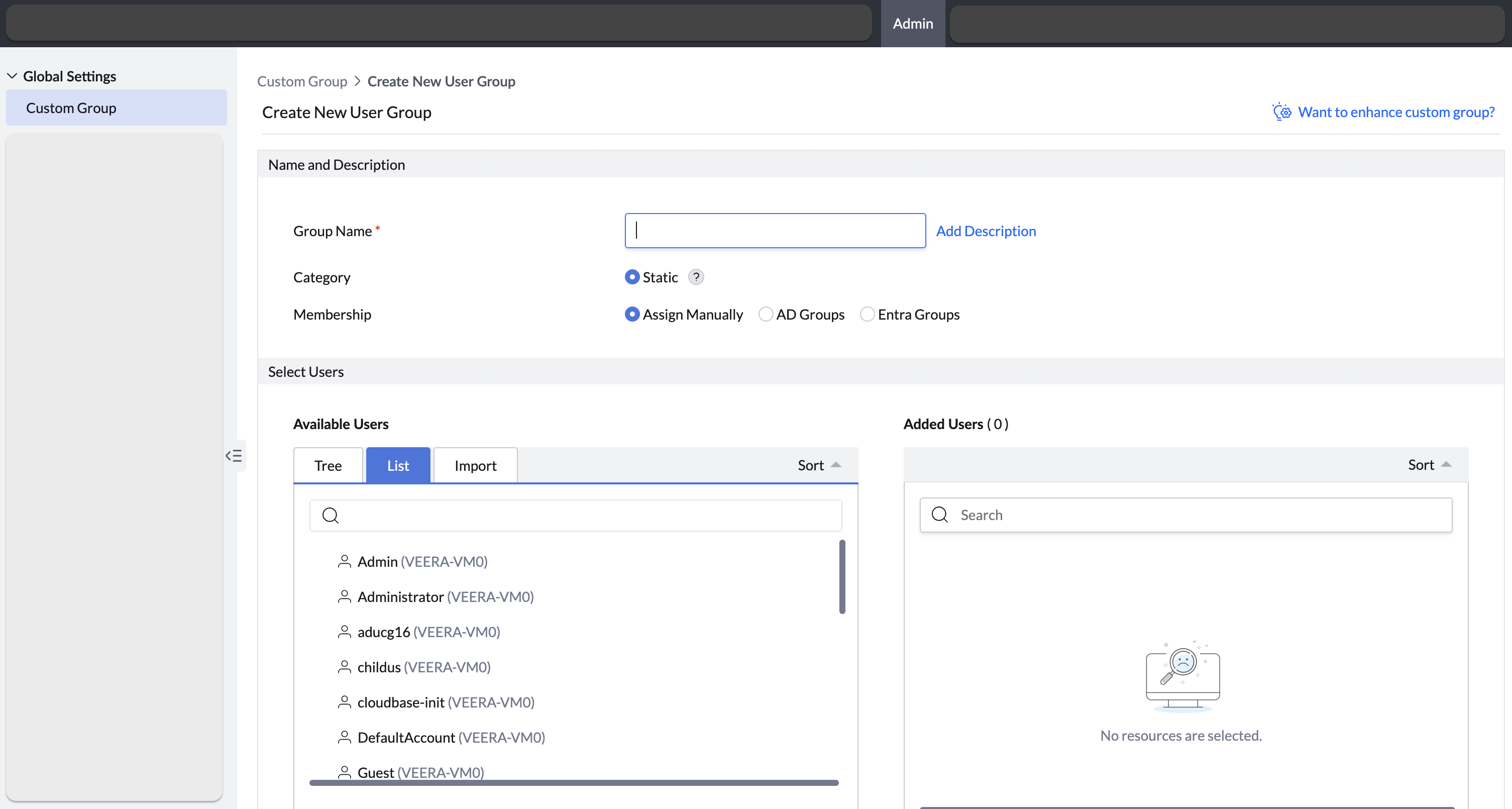Click the Available Users vertical scrollbar
This screenshot has width=1512, height=809.
pos(842,576)
